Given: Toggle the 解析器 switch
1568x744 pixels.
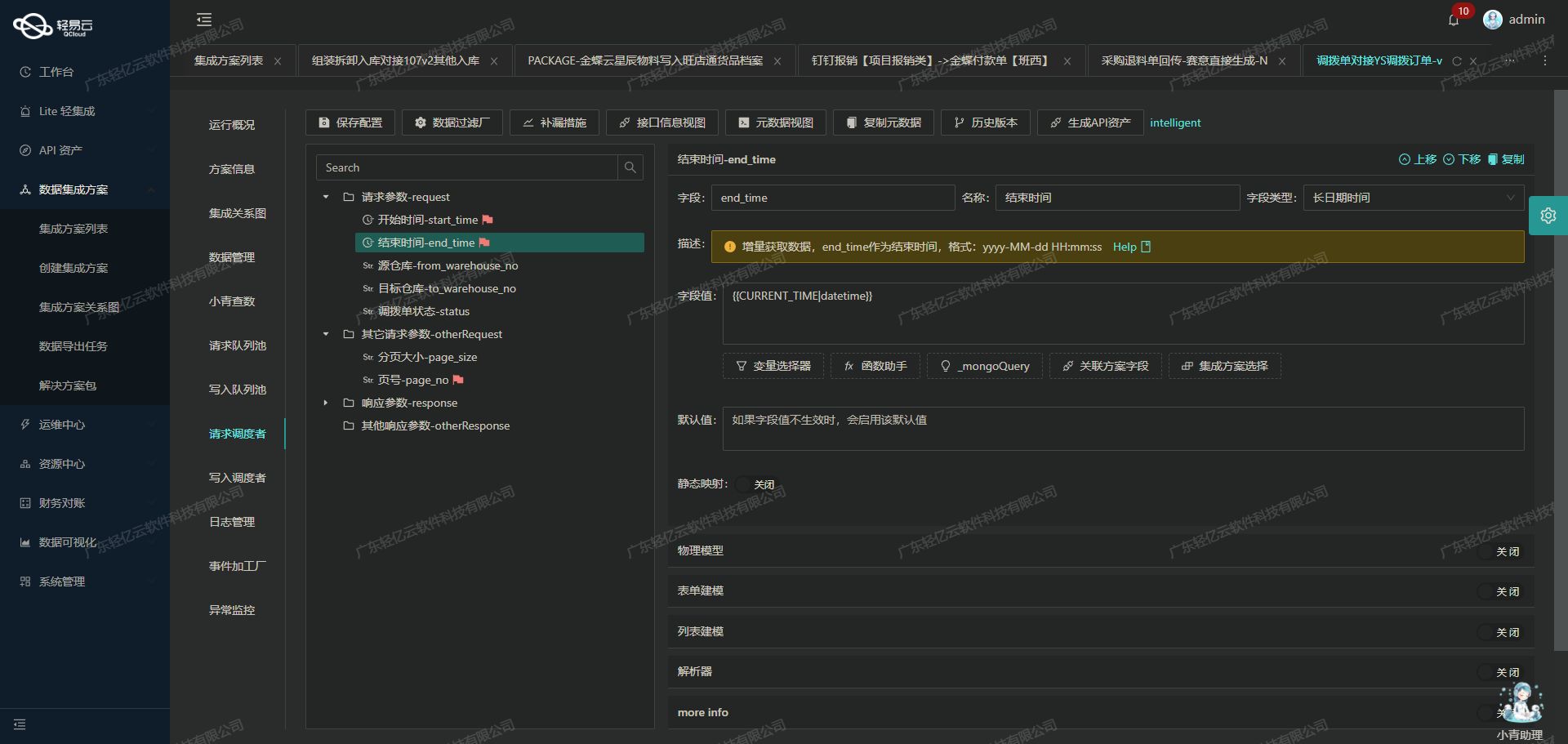Looking at the screenshot, I should (1499, 672).
